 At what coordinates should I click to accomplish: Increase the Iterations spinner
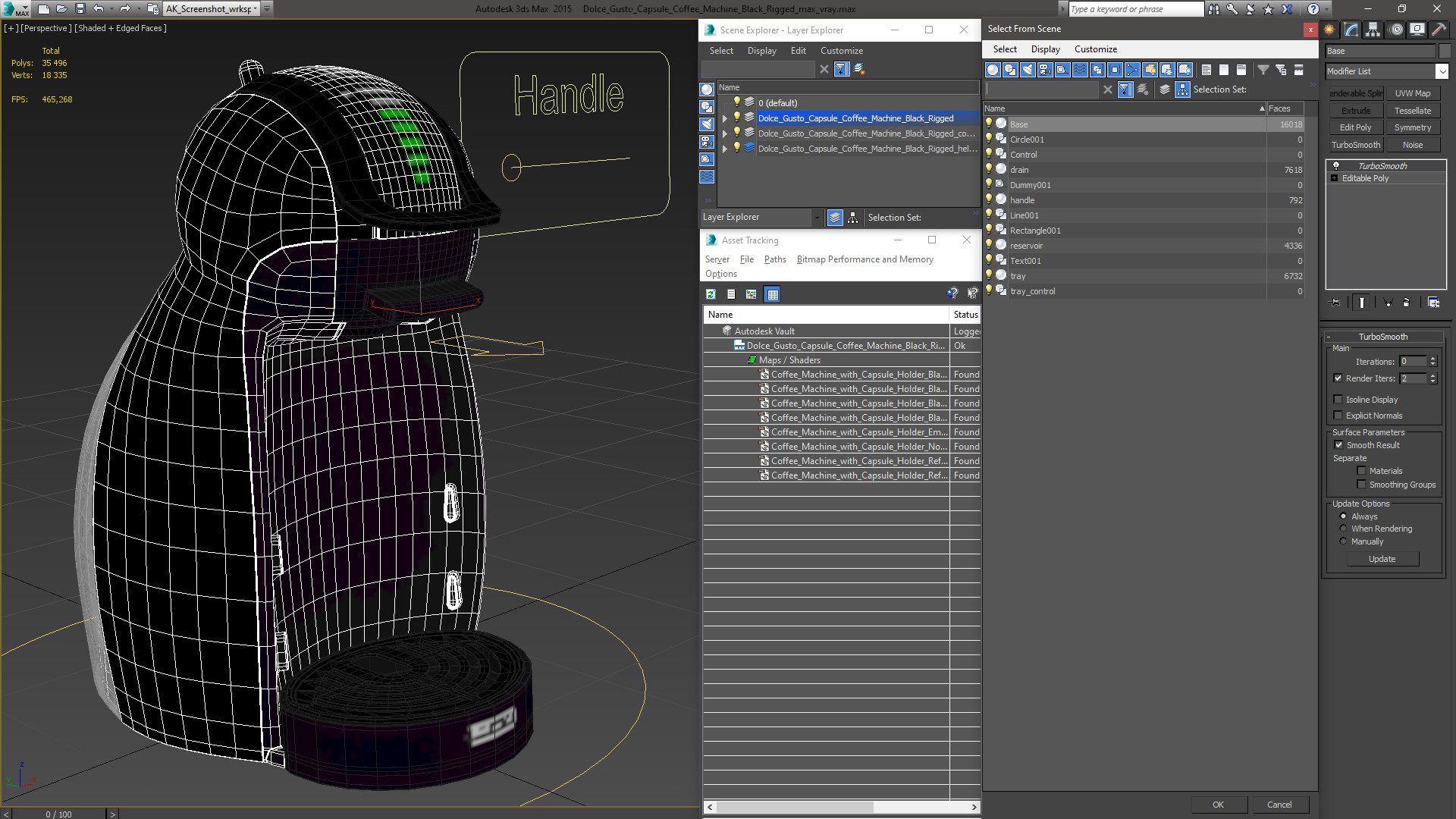click(x=1432, y=359)
